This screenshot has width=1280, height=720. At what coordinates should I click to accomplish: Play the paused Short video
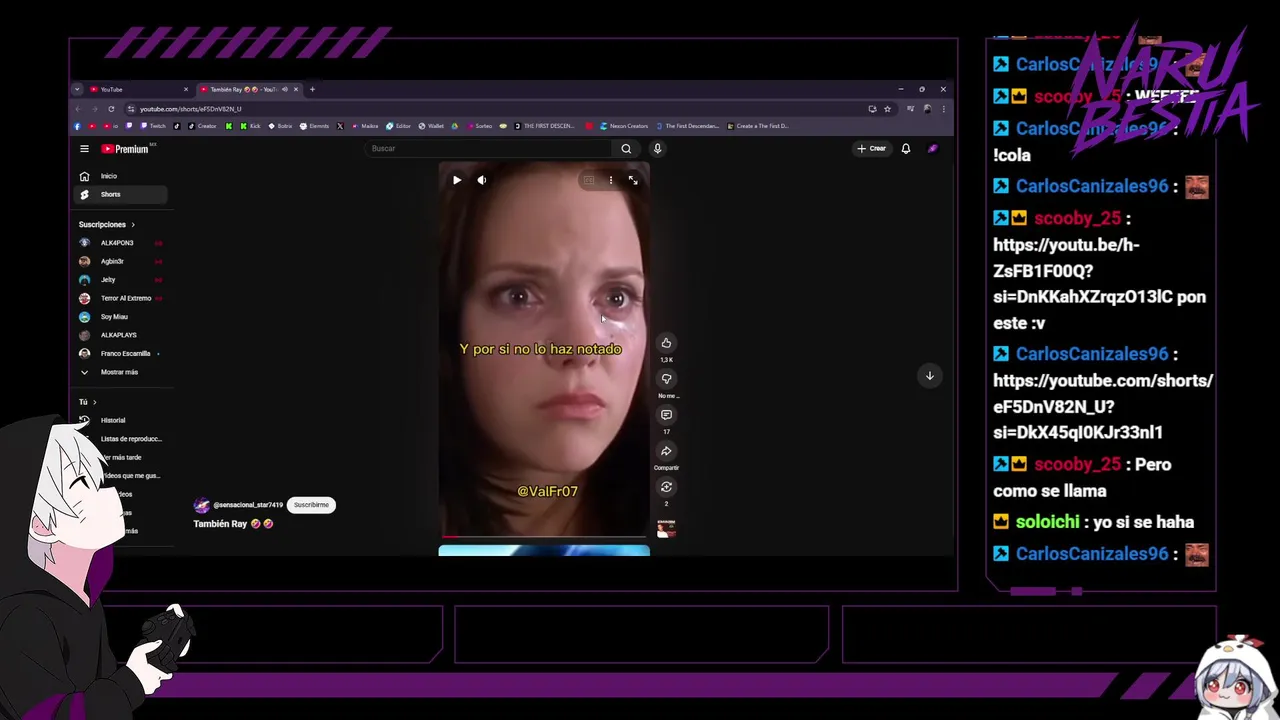pos(457,180)
